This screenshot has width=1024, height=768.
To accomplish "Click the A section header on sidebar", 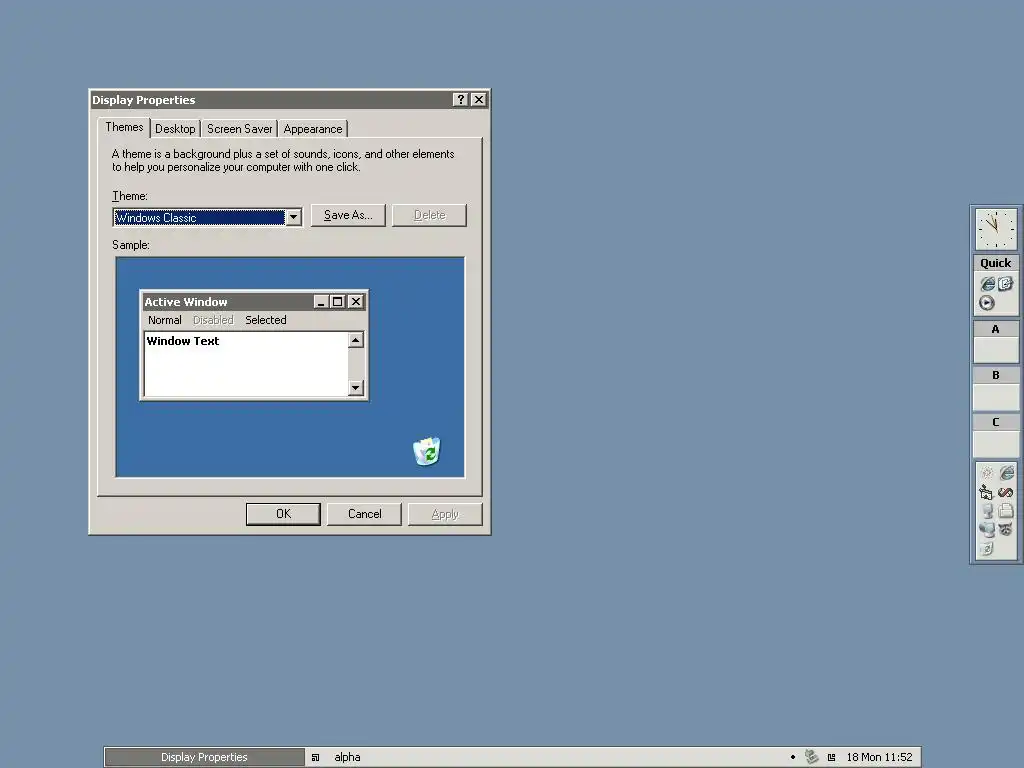I will 995,329.
